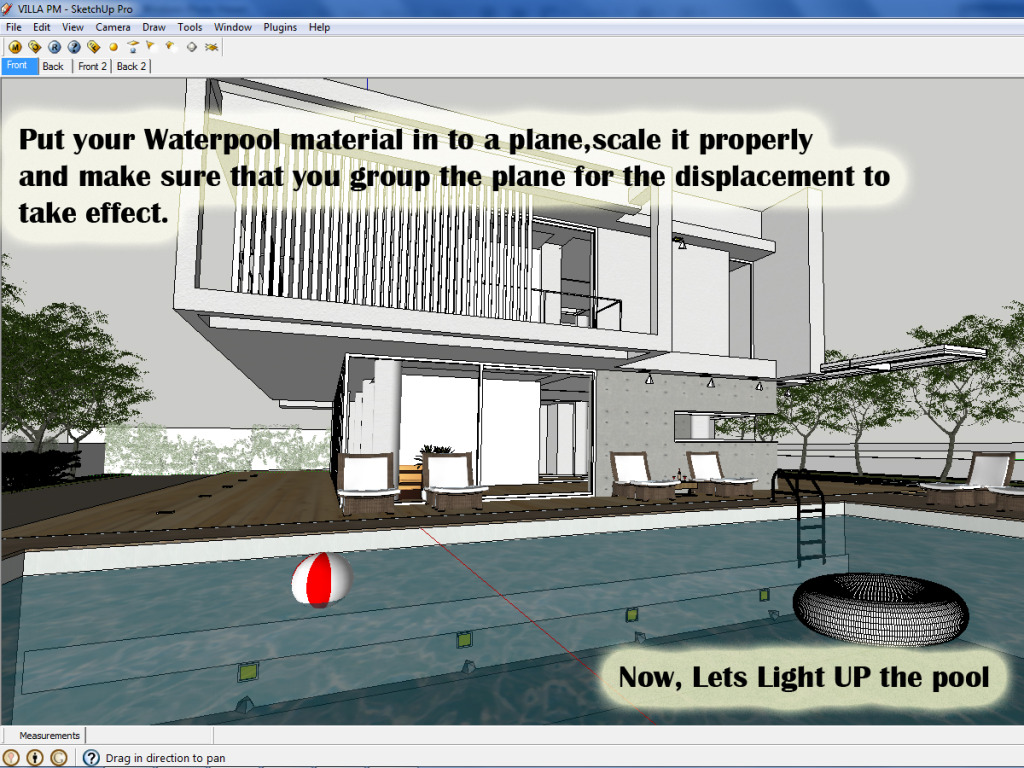Start rendering with the V-Ray render icon
Image resolution: width=1024 pixels, height=768 pixels.
point(54,46)
